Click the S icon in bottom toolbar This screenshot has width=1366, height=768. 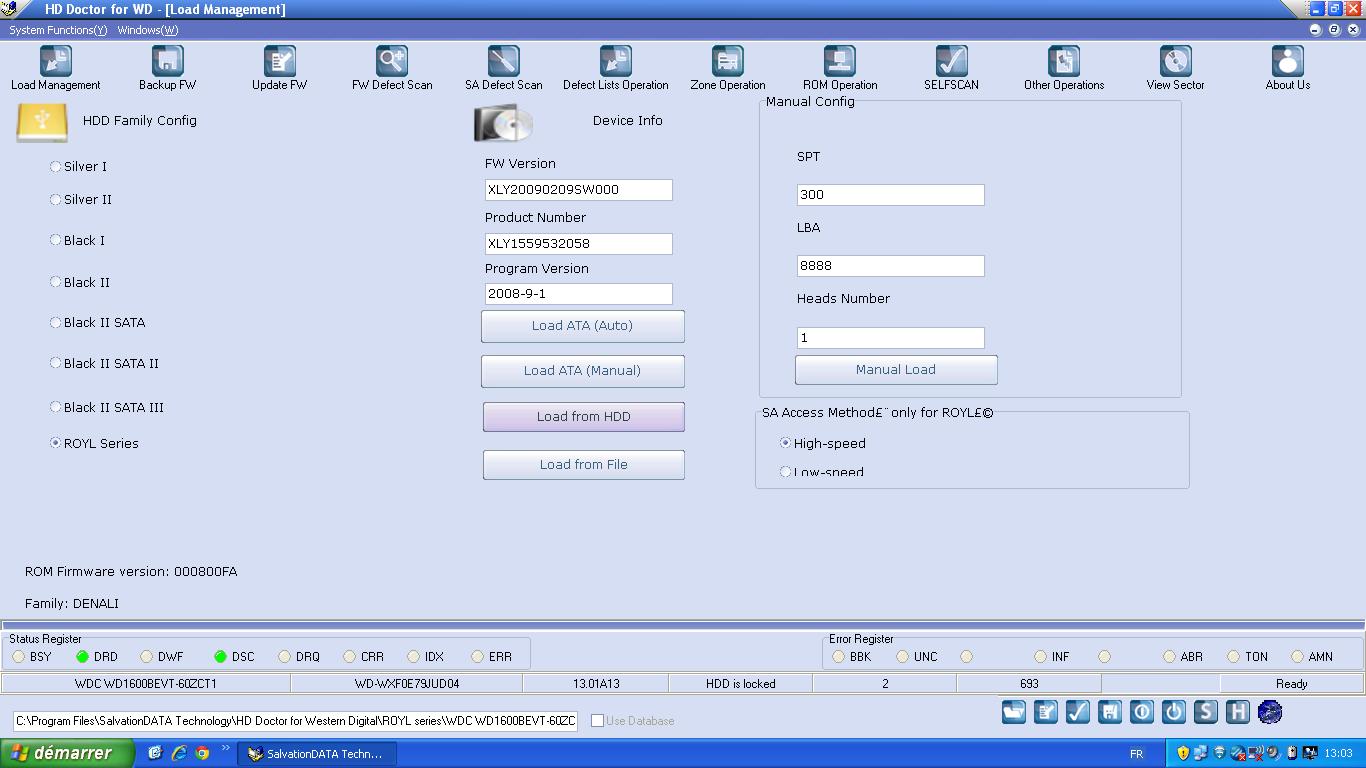point(1206,712)
